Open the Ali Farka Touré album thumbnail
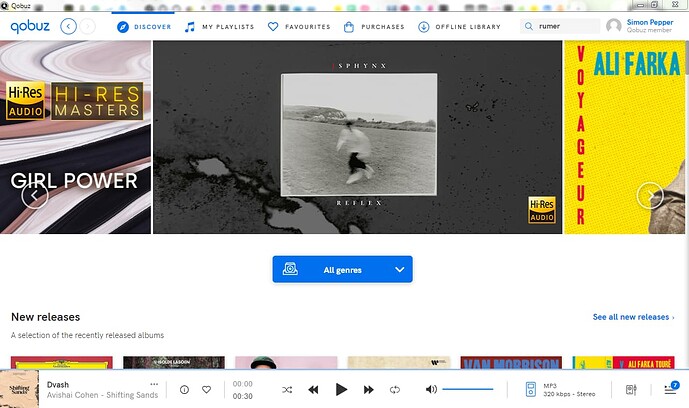The height and width of the screenshot is (408, 689). [624, 363]
